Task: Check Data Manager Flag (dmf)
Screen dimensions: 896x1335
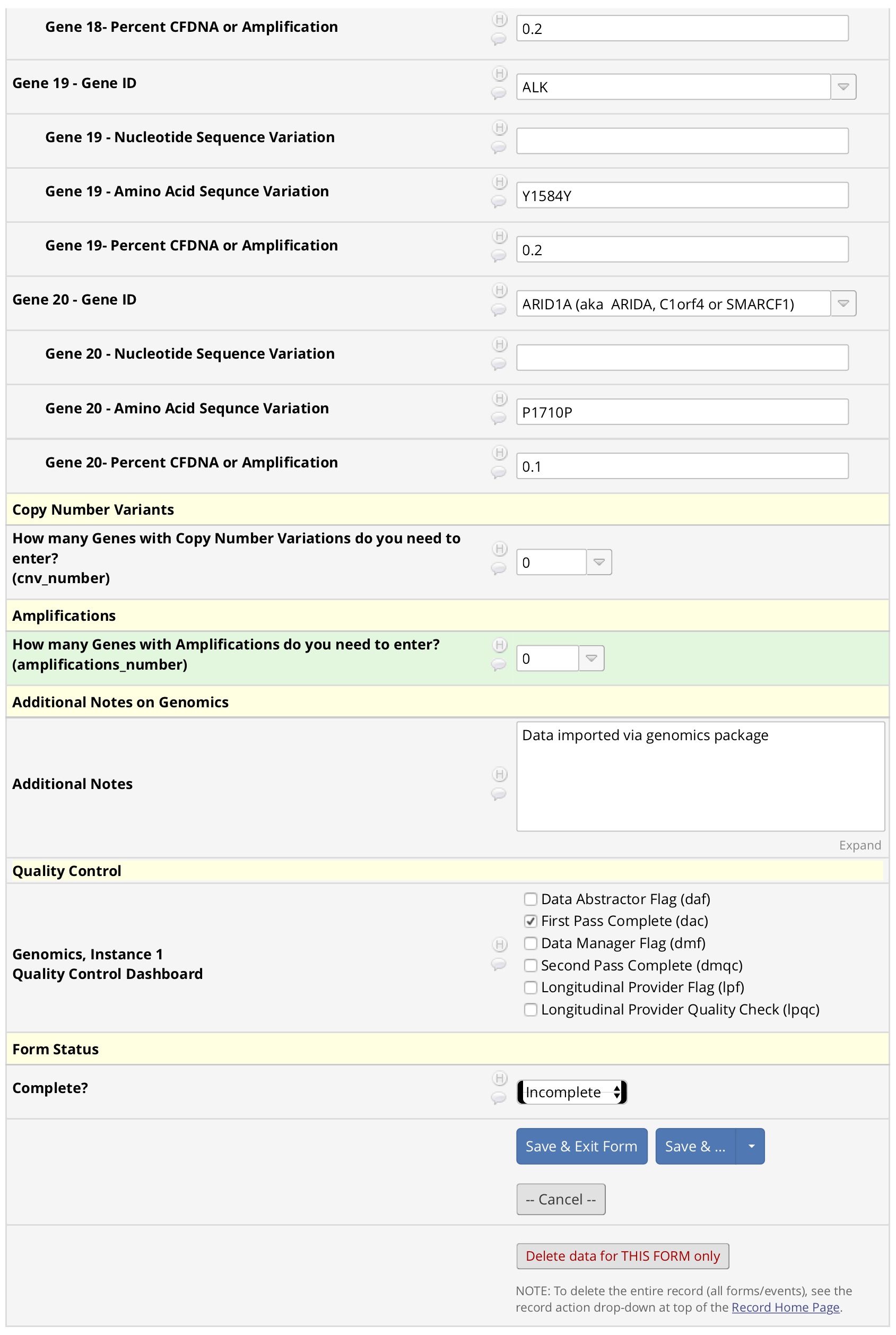Action: [x=530, y=943]
